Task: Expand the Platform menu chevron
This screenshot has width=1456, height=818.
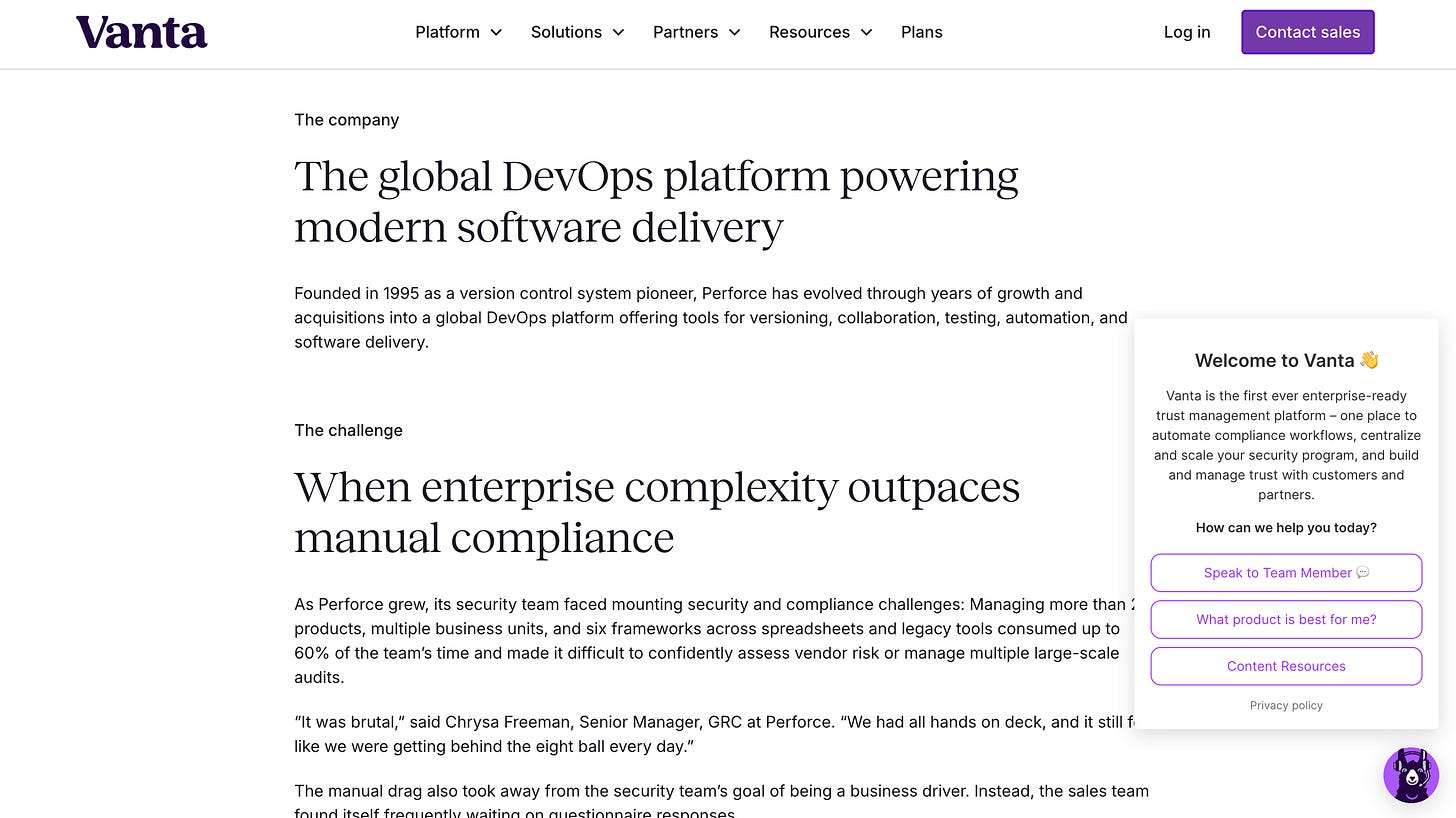Action: pyautogui.click(x=496, y=32)
